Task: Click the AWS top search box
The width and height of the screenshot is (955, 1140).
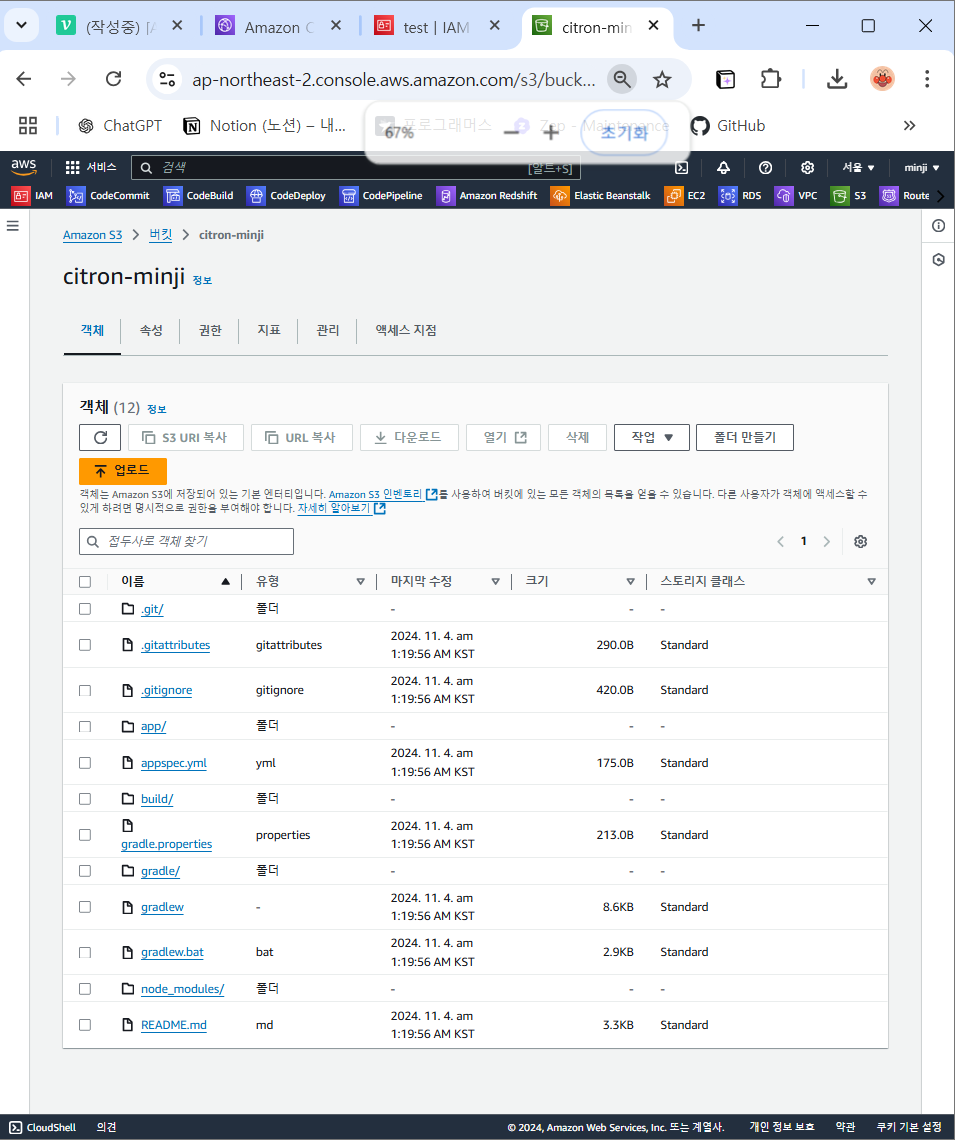Action: [x=355, y=168]
